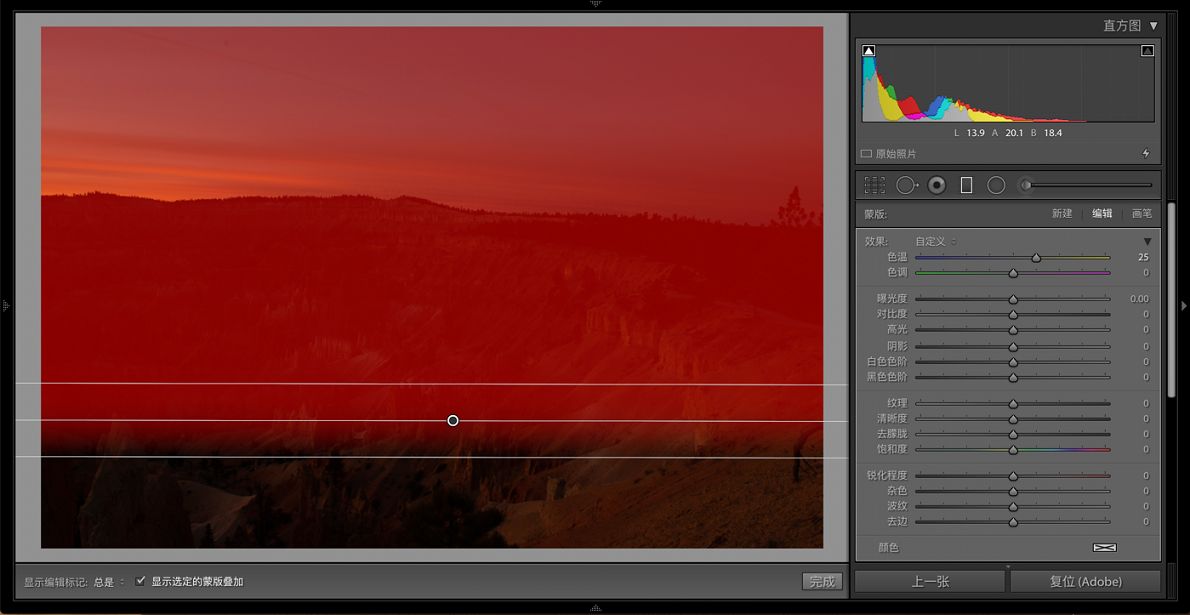Click the 色调 value field
1190x615 pixels.
click(x=1145, y=273)
